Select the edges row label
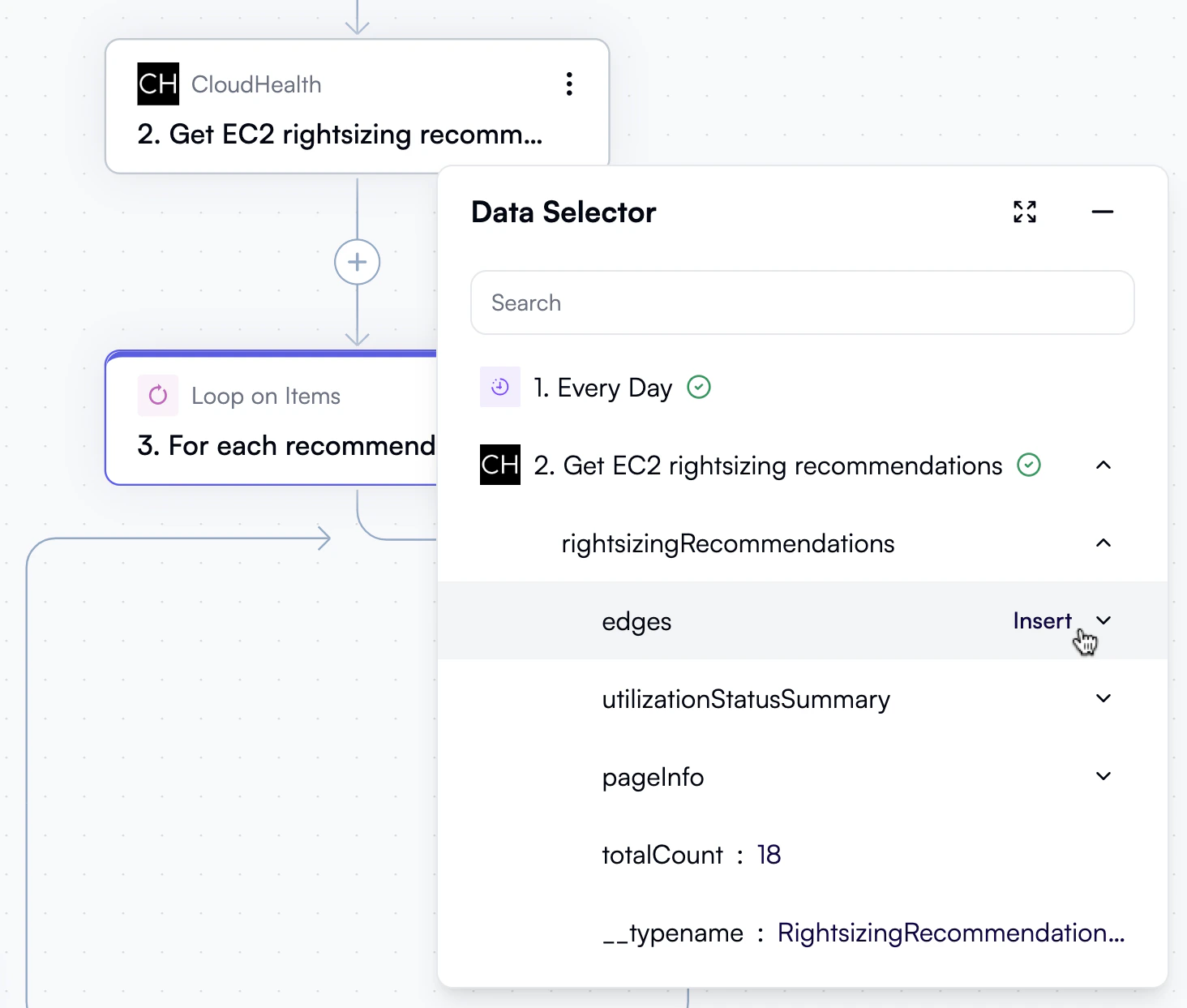The height and width of the screenshot is (1008, 1187). [x=636, y=621]
